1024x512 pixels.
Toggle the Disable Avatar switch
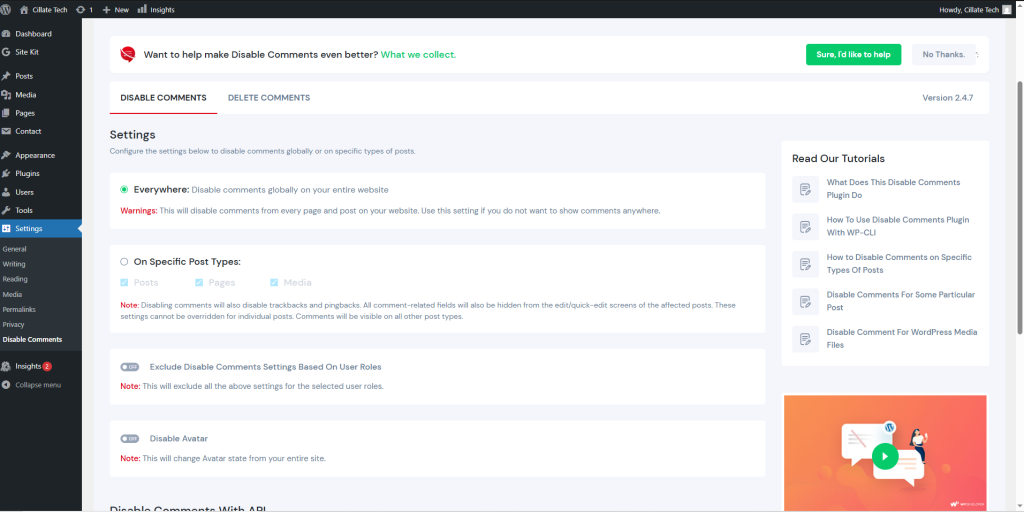click(129, 438)
